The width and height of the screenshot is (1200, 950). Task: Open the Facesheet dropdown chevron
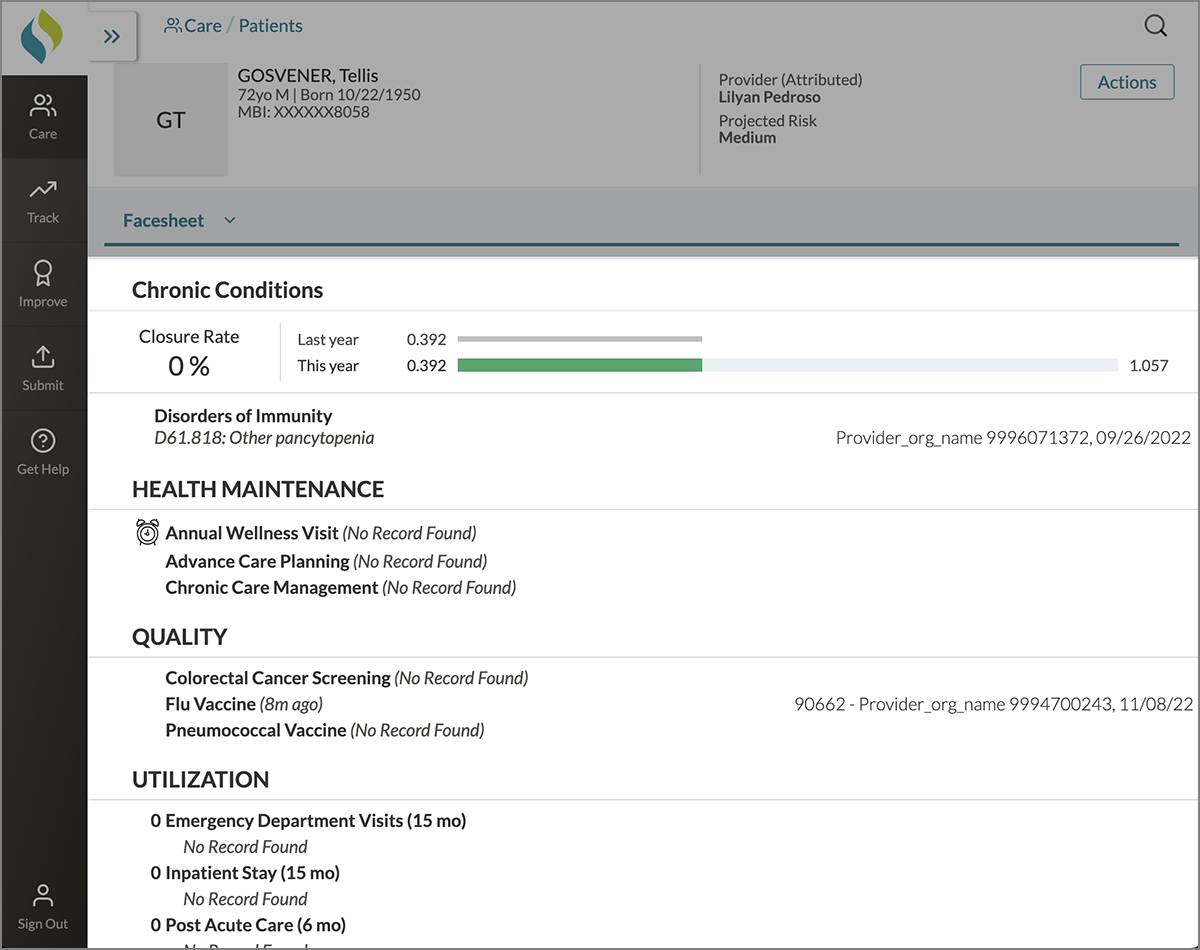point(230,221)
